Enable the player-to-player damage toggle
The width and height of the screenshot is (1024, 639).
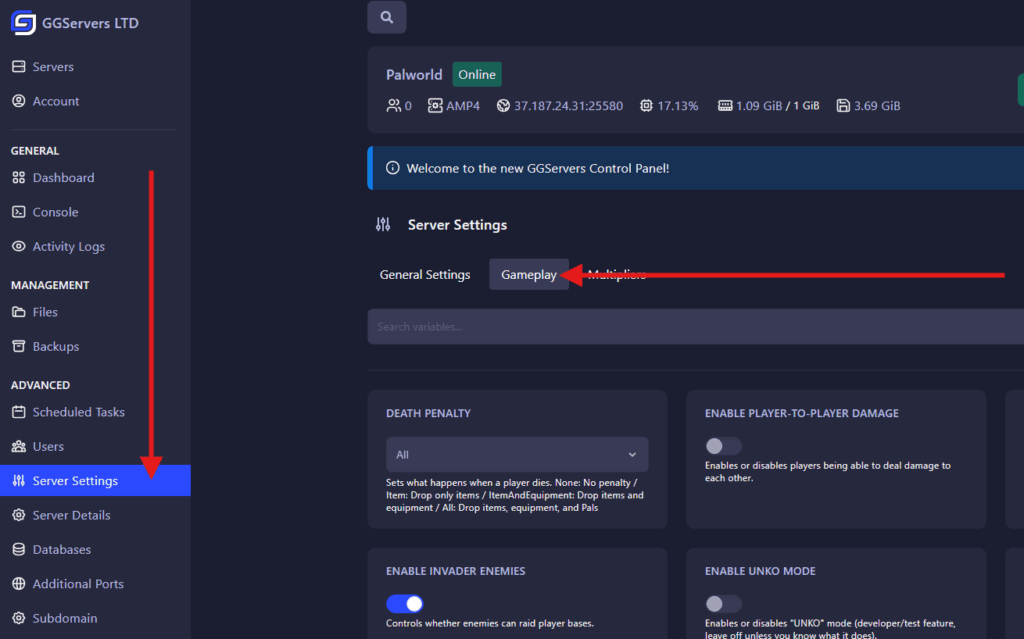724,446
